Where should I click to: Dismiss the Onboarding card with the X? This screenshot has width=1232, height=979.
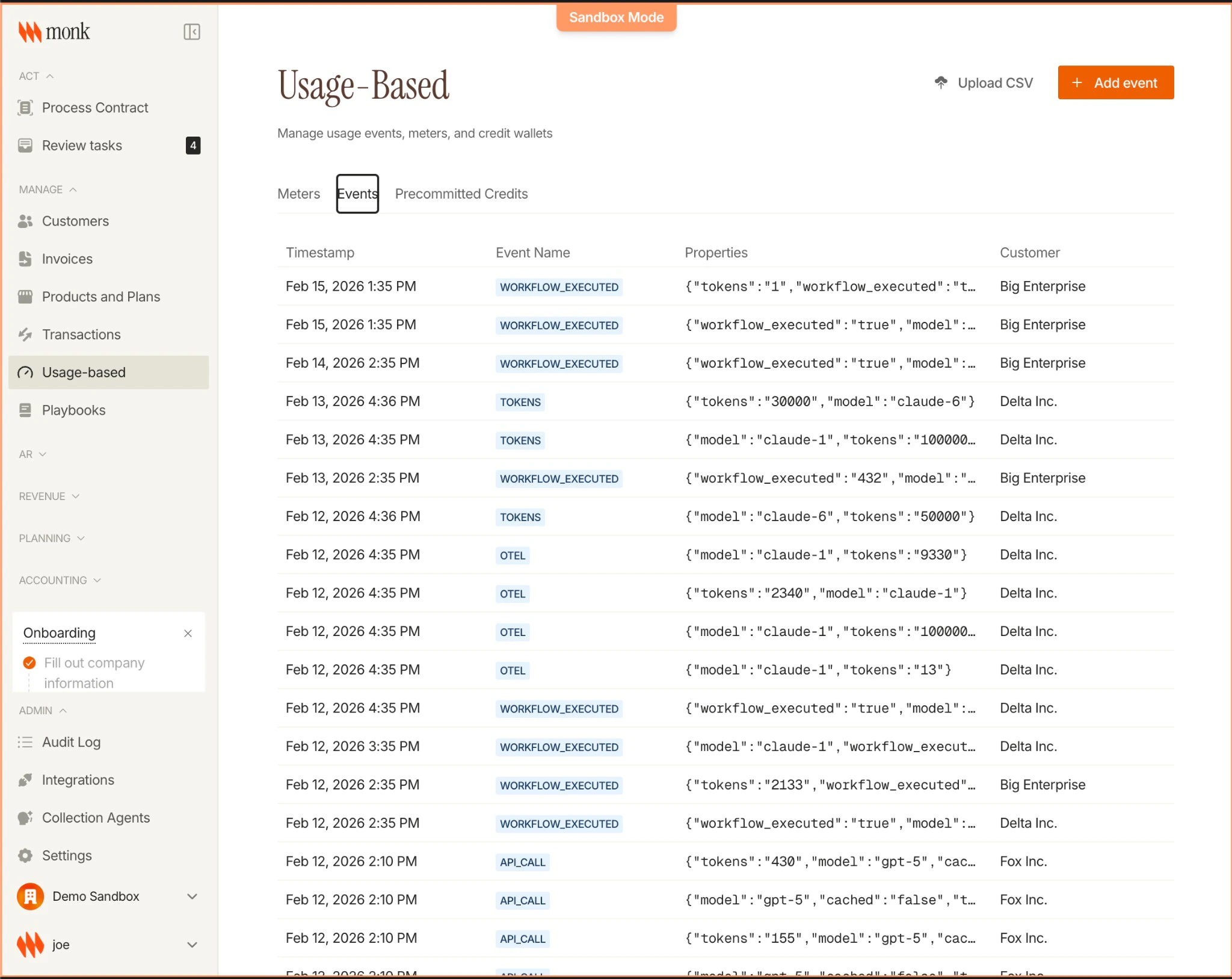pos(187,634)
